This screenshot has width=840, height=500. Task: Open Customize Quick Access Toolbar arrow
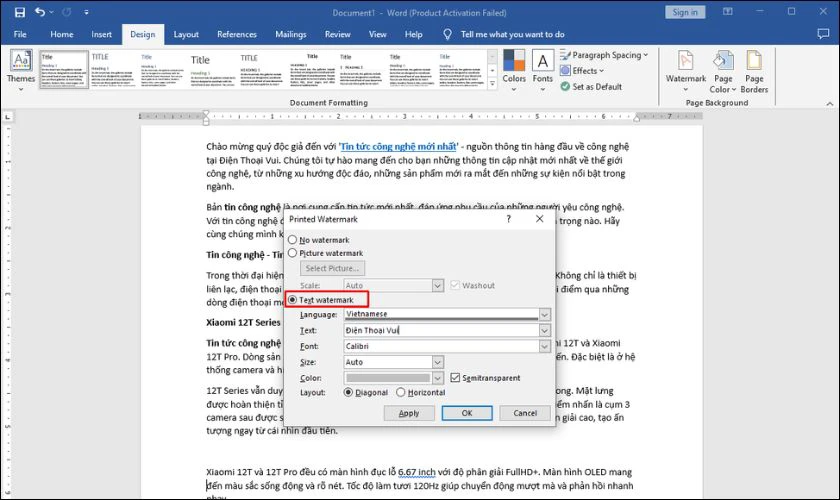[86, 12]
